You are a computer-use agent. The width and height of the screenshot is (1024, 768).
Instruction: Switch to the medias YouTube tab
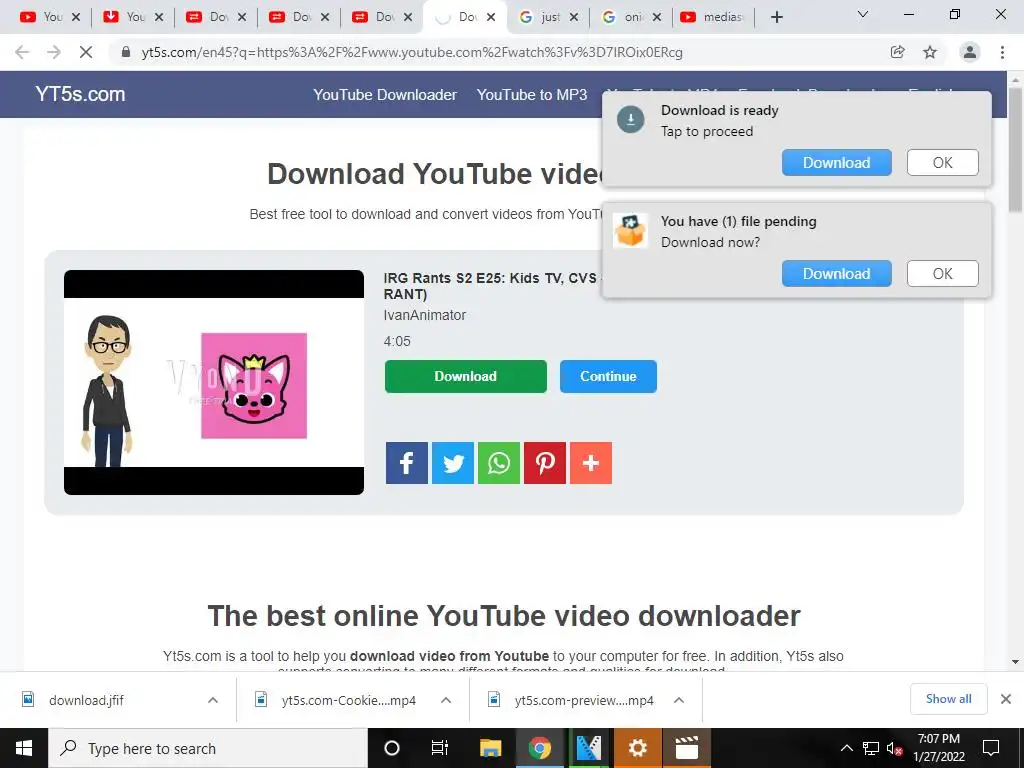713,17
